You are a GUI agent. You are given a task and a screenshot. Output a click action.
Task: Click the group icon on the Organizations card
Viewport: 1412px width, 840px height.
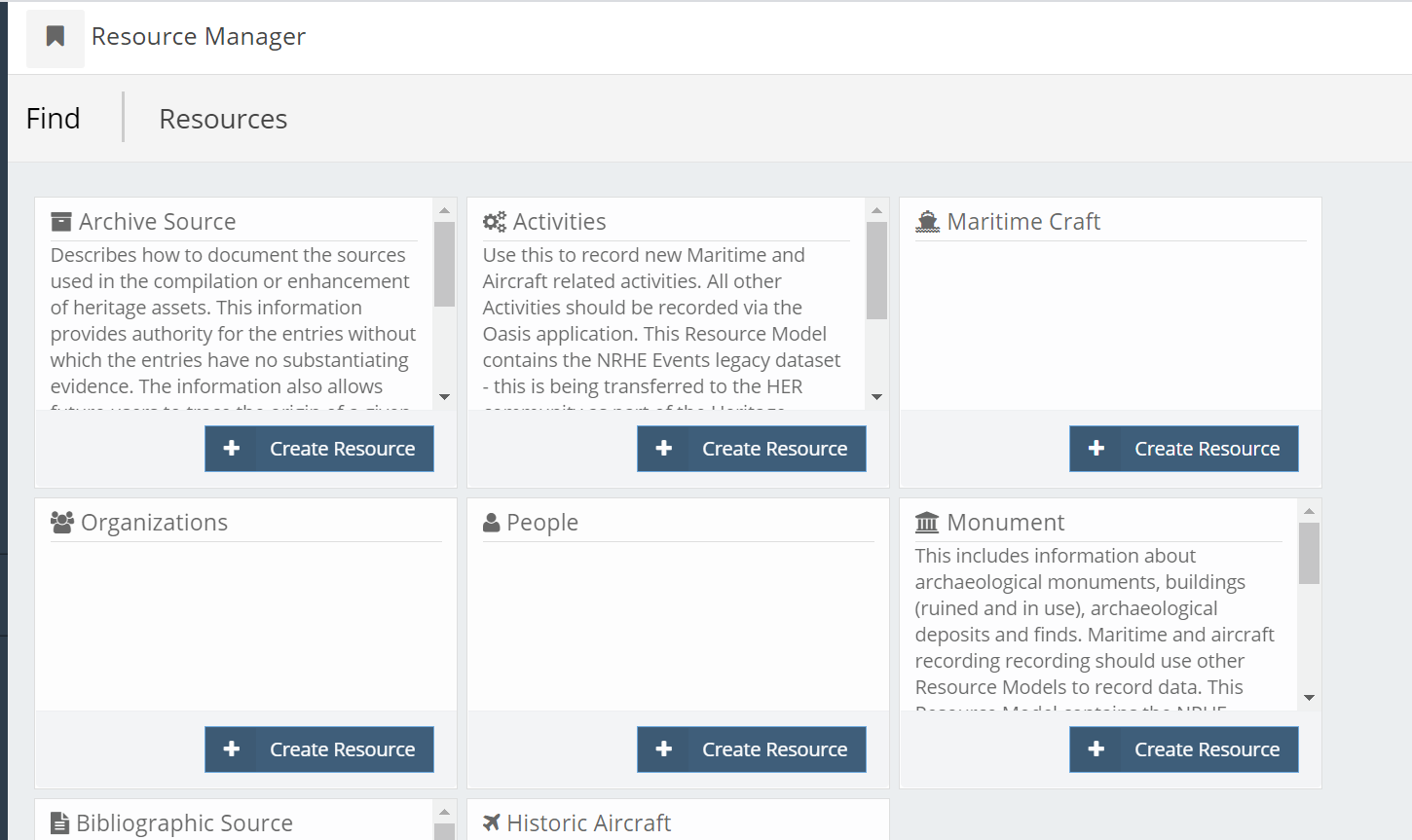click(61, 521)
